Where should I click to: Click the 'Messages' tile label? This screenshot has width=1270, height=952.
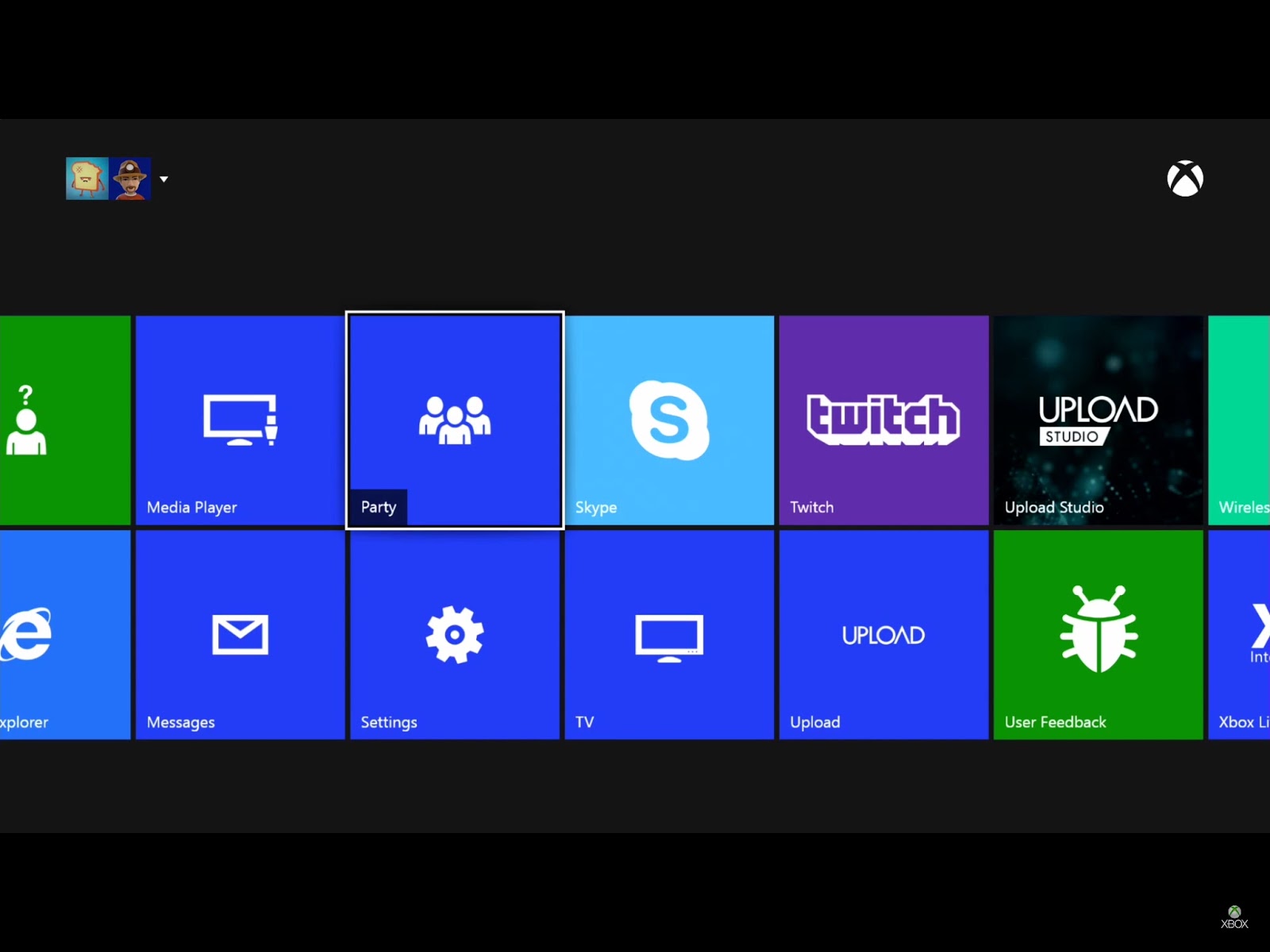181,723
